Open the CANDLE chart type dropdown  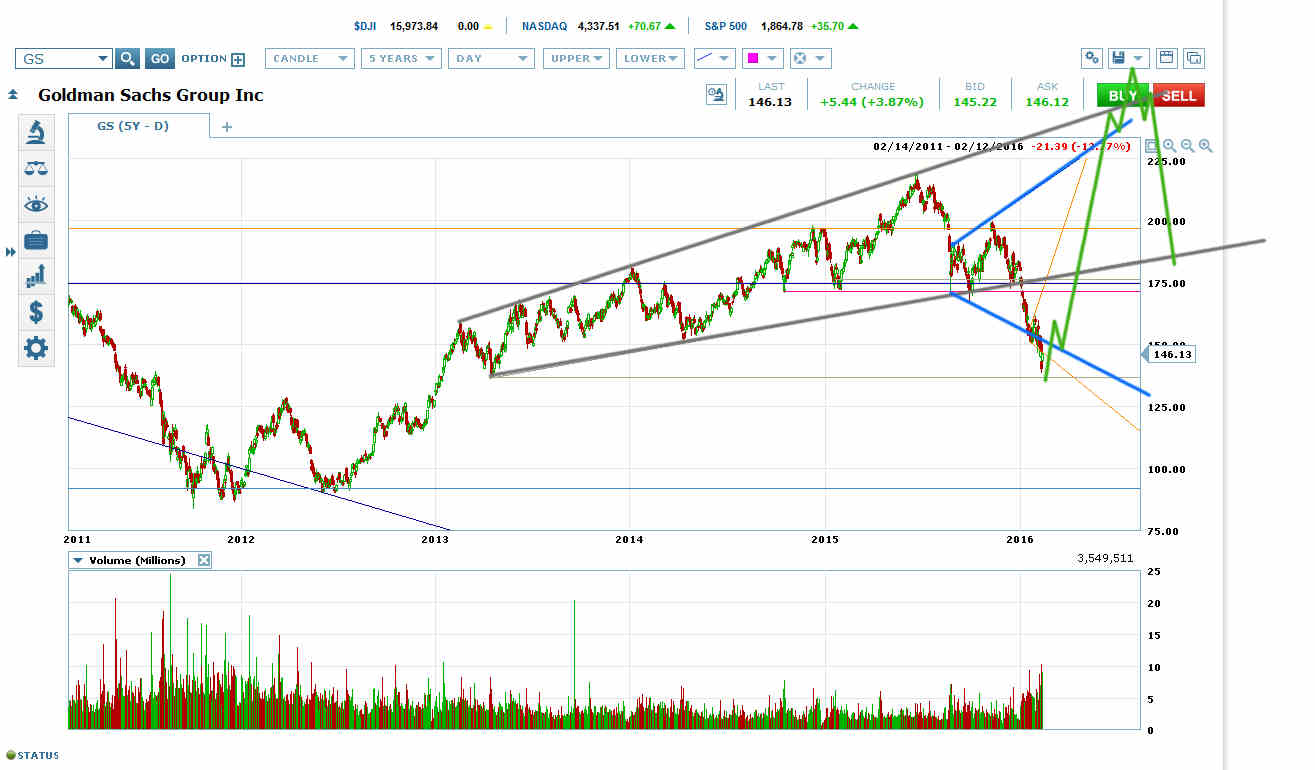point(310,59)
